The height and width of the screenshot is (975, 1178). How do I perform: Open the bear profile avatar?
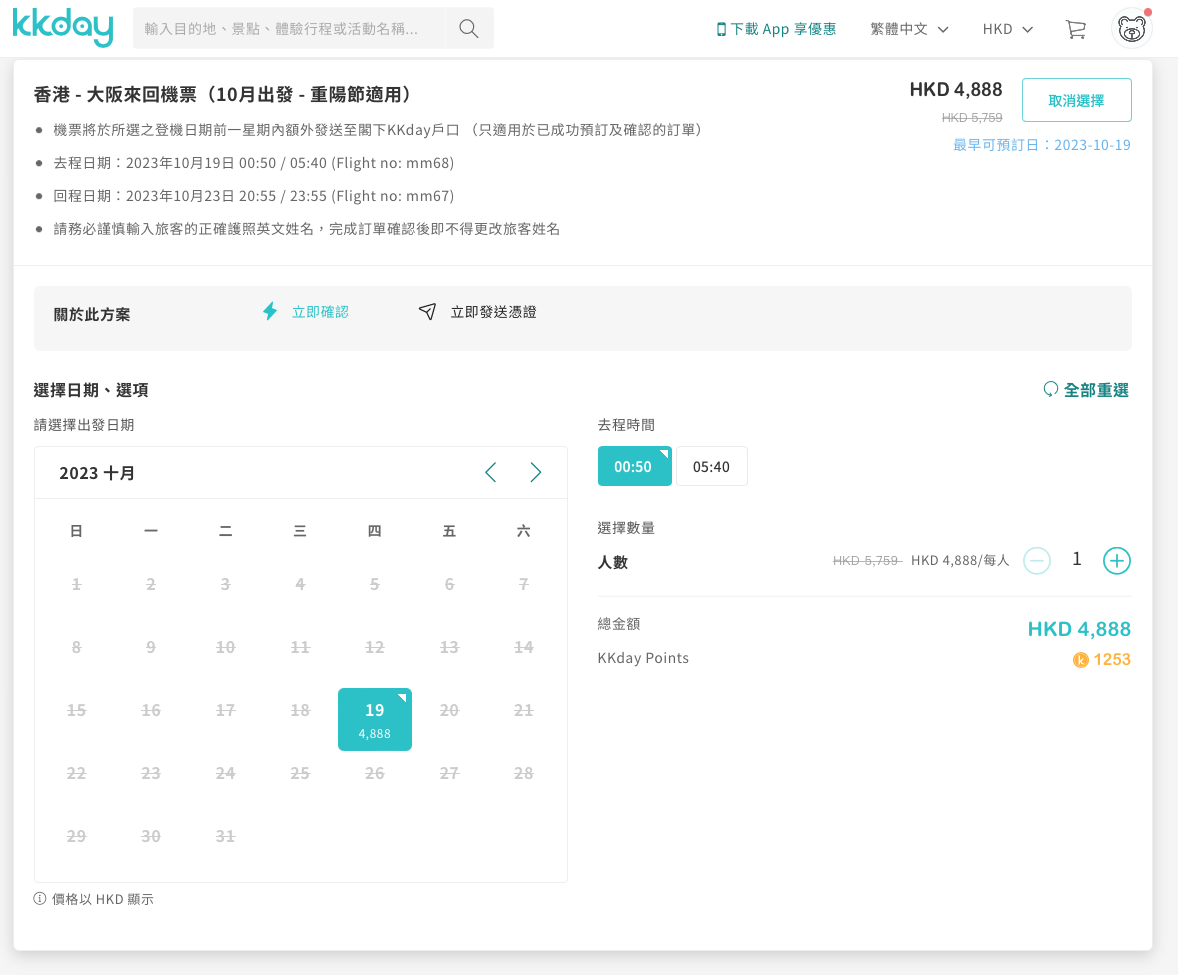(1131, 29)
